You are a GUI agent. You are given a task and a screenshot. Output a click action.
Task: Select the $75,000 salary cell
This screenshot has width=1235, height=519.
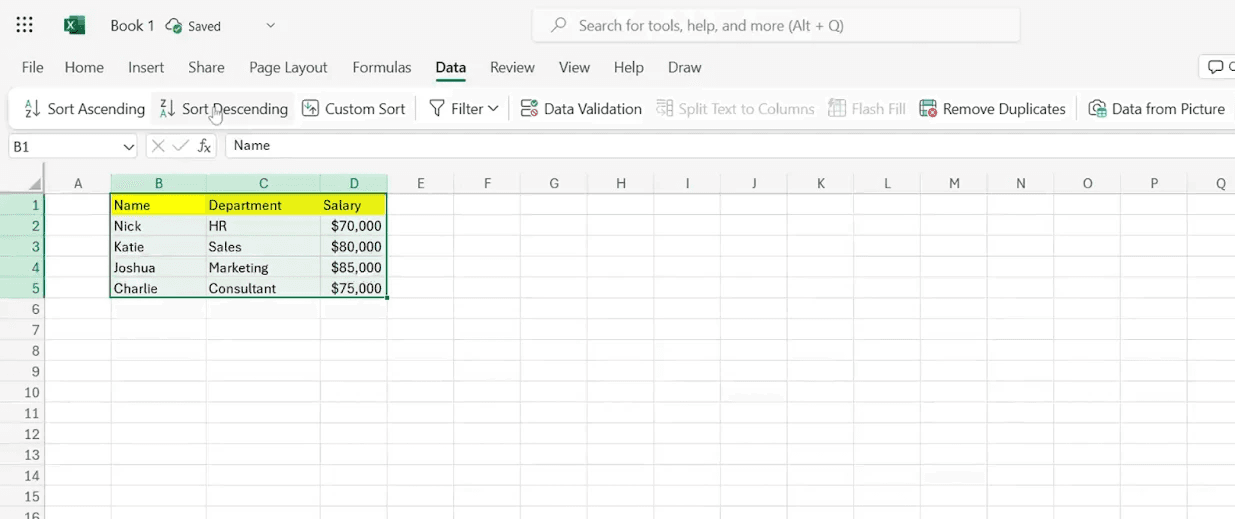(x=354, y=288)
